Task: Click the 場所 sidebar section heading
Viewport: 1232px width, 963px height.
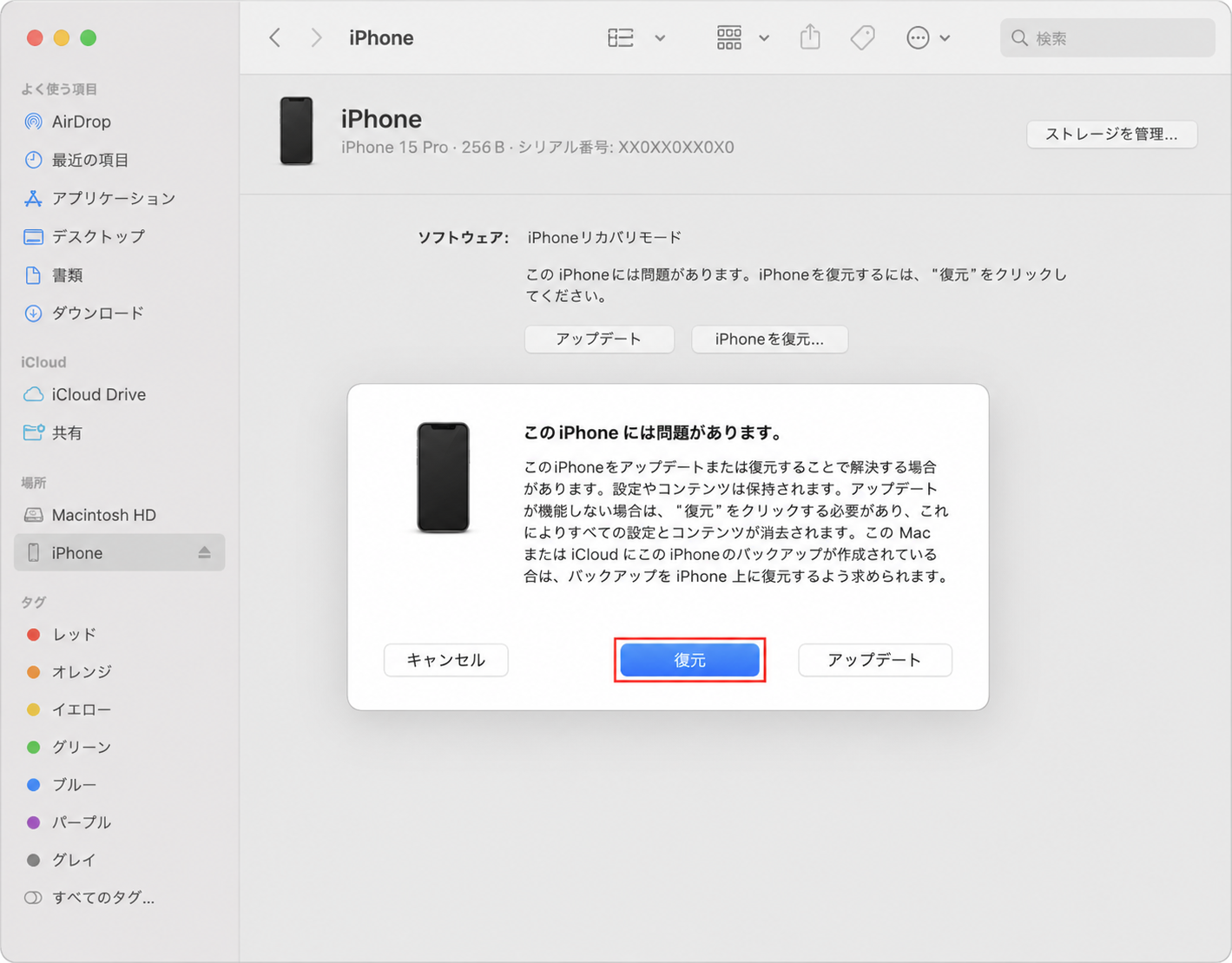Action: 34,482
